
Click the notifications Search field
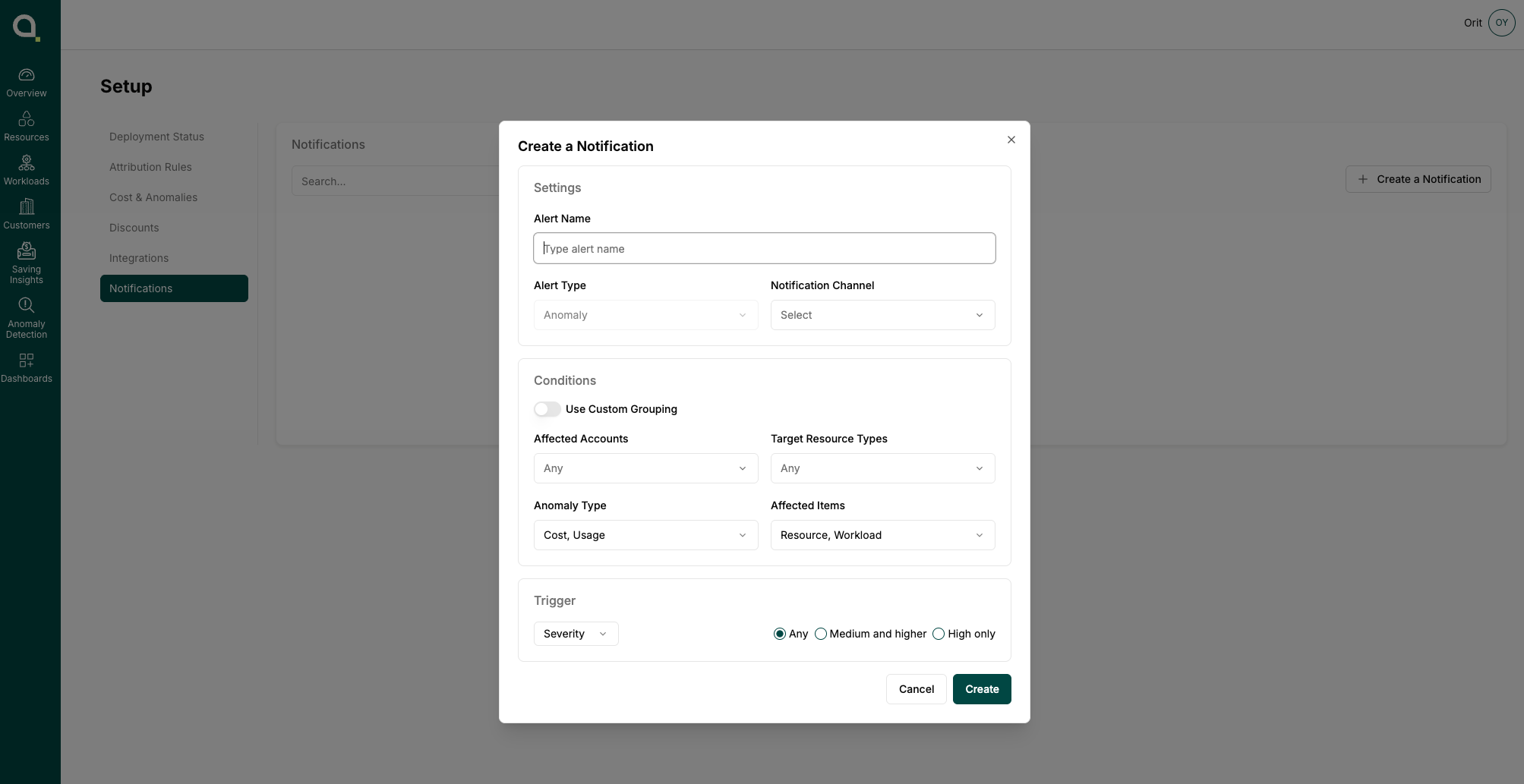pyautogui.click(x=395, y=181)
